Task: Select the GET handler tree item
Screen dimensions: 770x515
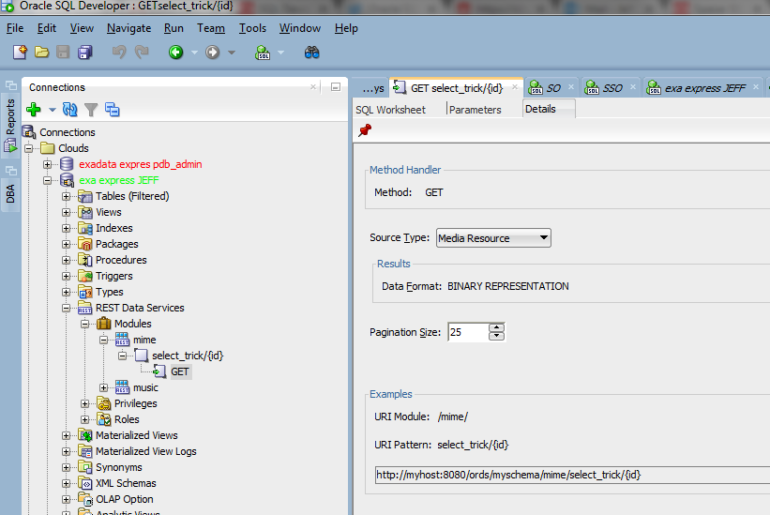Action: click(x=179, y=372)
